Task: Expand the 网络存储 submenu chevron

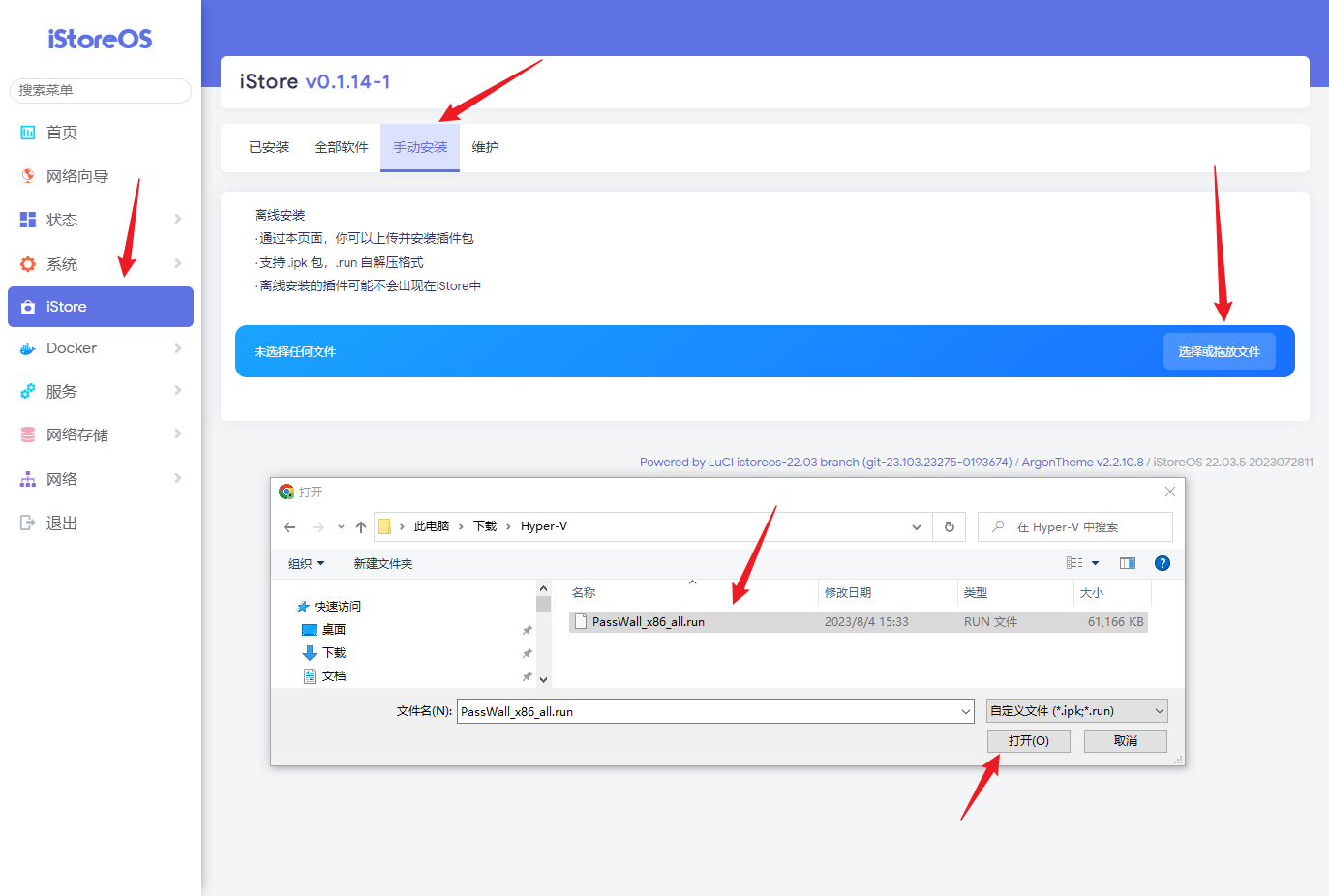Action: 178,433
